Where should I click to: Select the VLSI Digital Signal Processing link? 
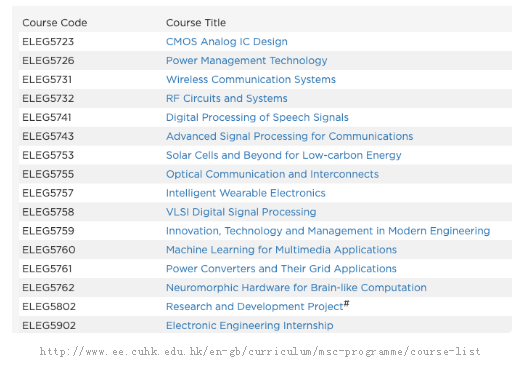pyautogui.click(x=241, y=212)
